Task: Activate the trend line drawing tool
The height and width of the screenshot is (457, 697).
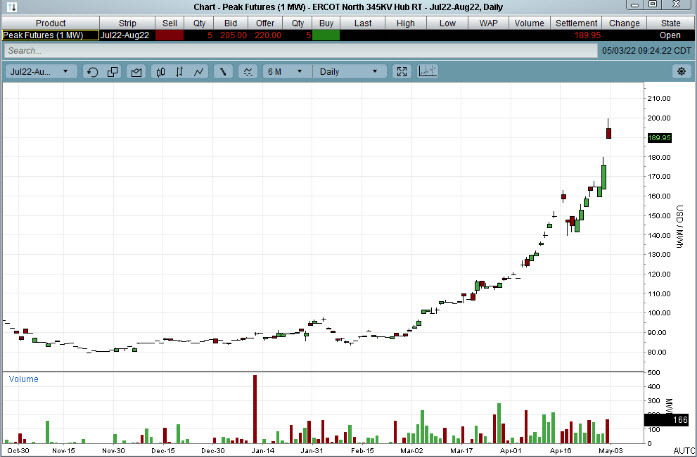Action: [x=222, y=72]
